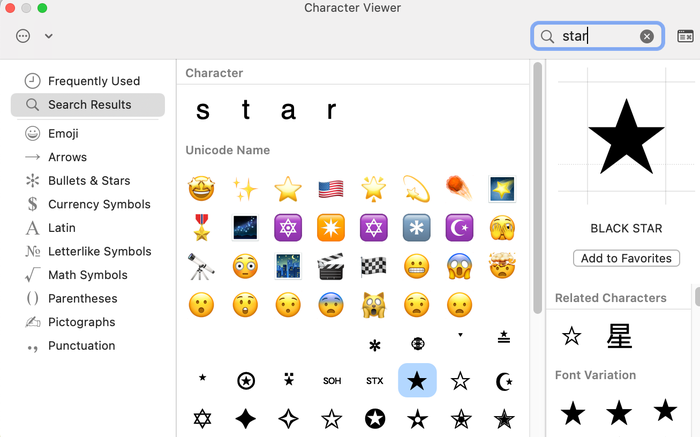
Task: Pick the black four-pointed star symbol
Action: coord(246,419)
